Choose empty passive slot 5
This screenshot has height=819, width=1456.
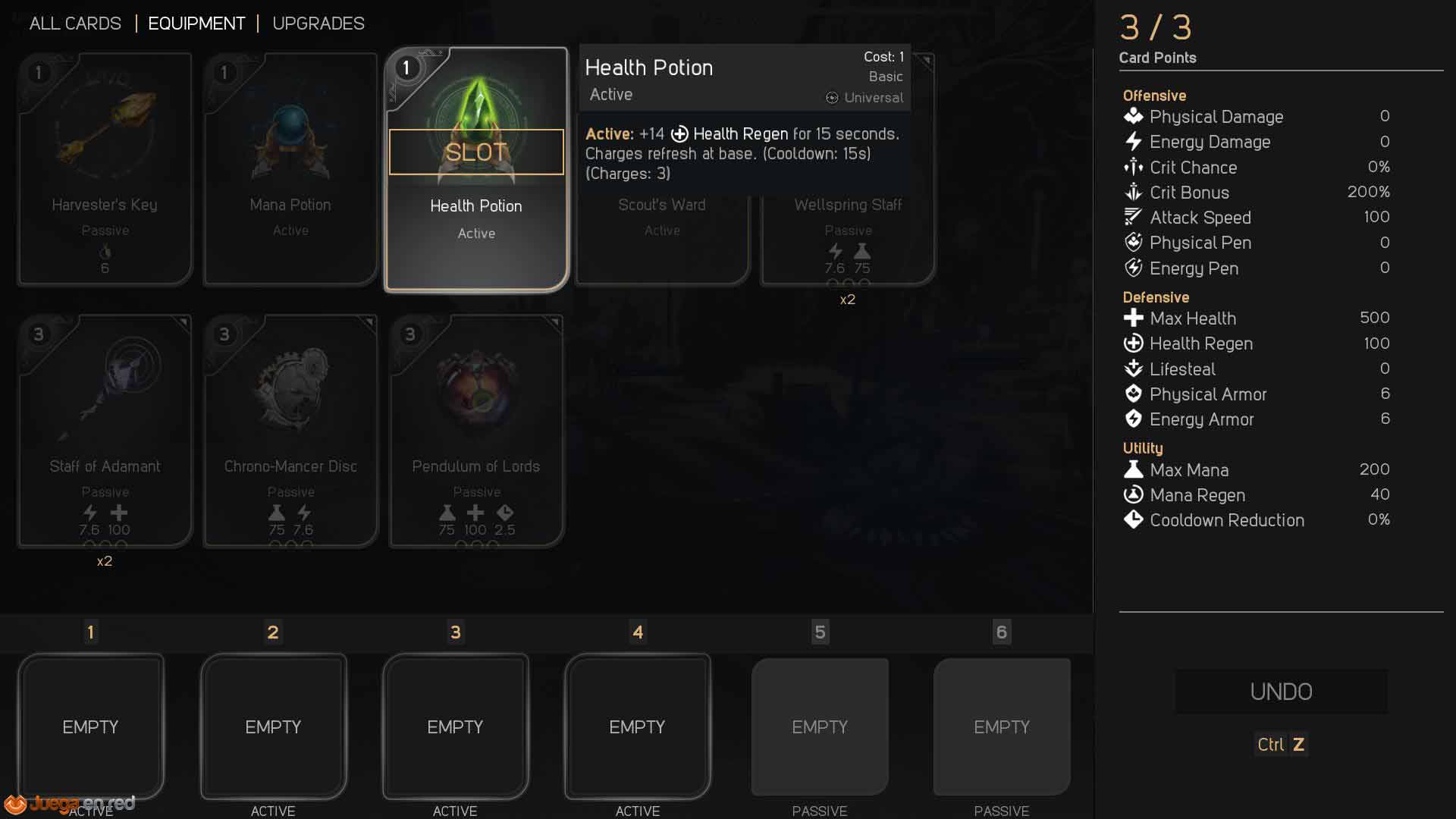(820, 726)
